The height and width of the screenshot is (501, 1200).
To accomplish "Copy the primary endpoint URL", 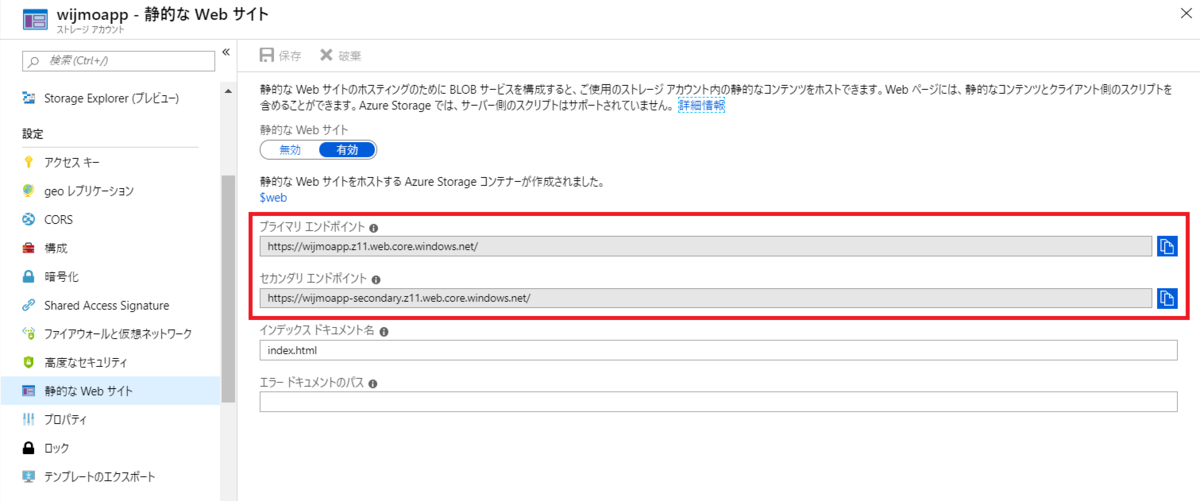I will pyautogui.click(x=1167, y=246).
